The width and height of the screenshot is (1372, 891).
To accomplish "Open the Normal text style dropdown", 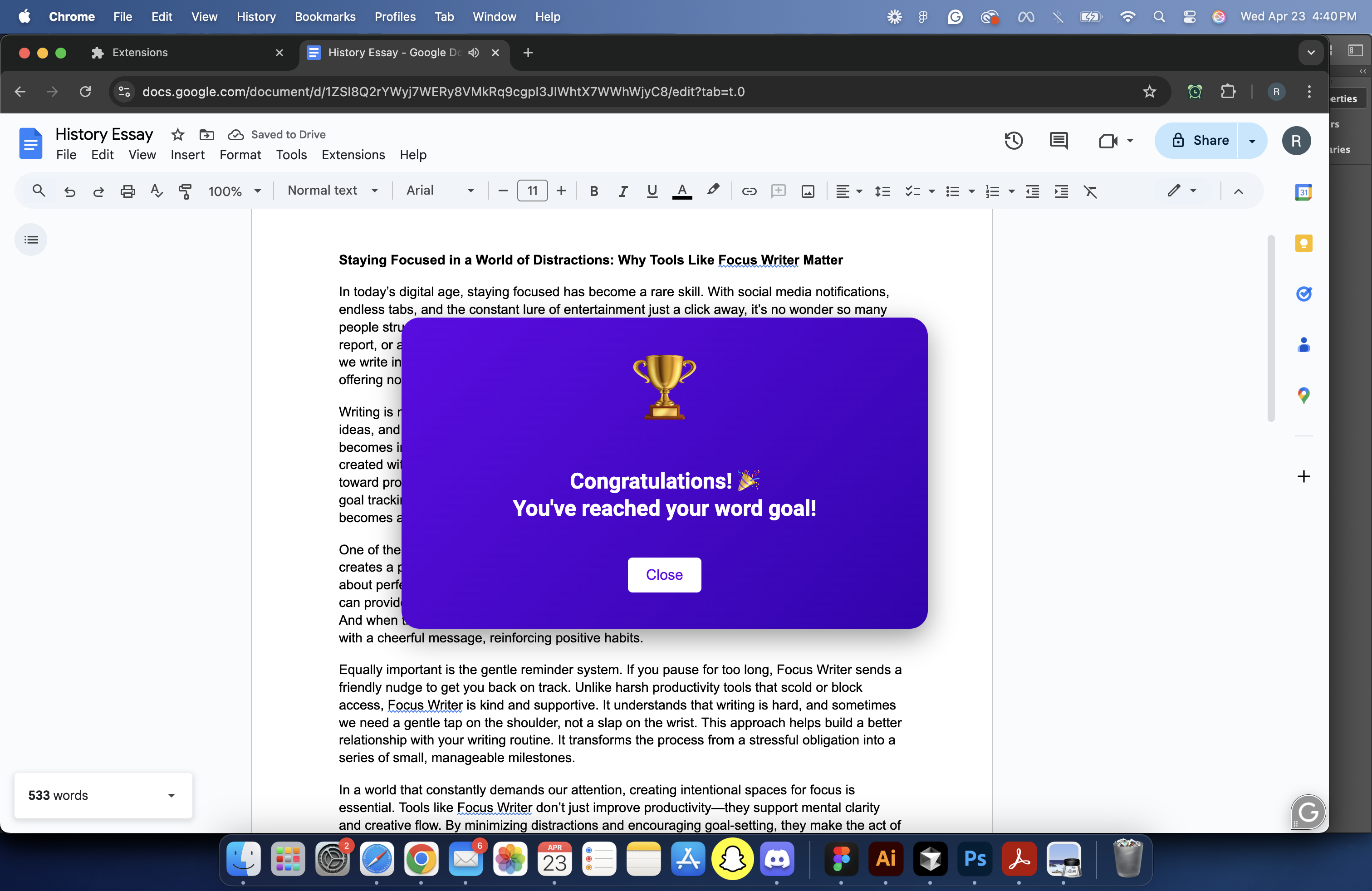I will click(333, 191).
